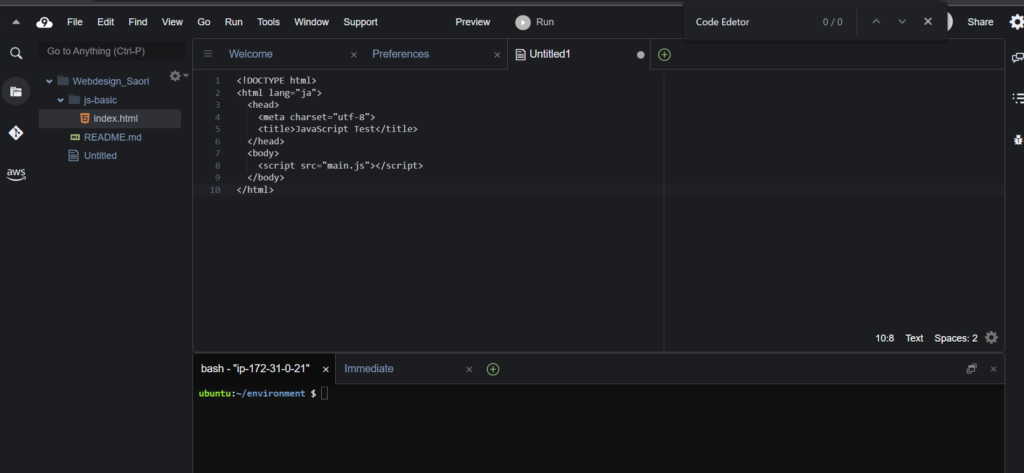This screenshot has width=1024, height=473.
Task: Open the File menu
Action: [x=75, y=22]
